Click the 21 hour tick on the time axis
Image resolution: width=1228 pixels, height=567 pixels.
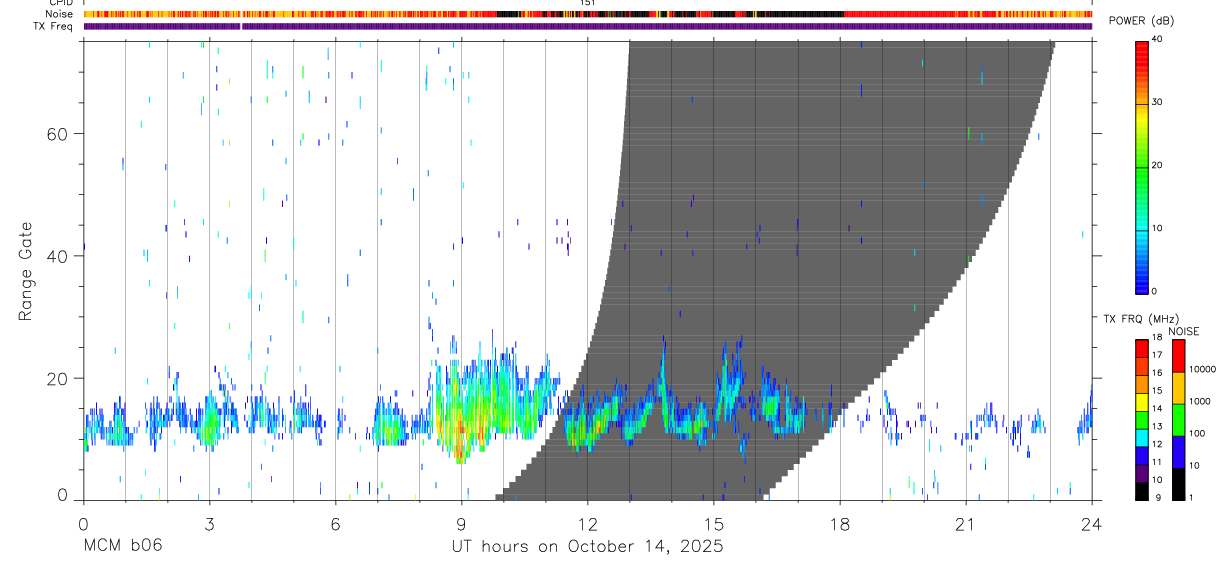[966, 524]
